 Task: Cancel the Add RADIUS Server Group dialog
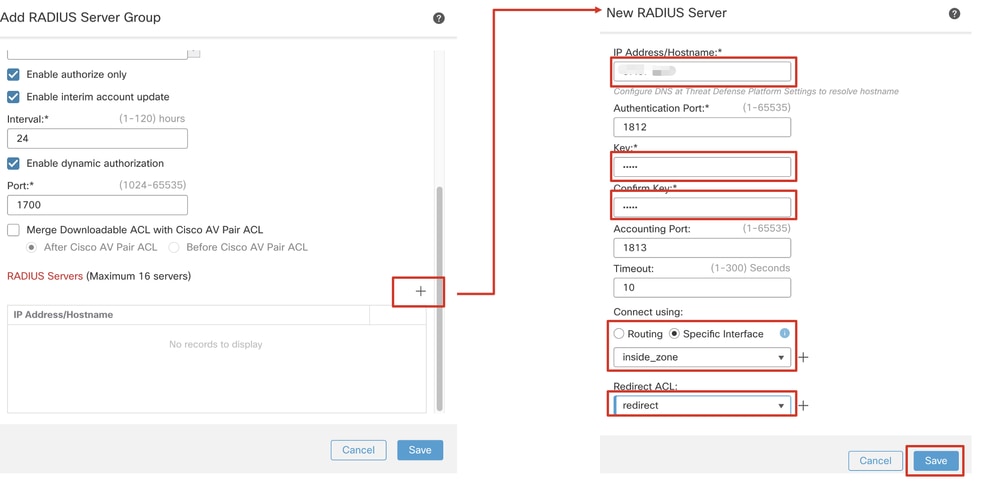(358, 450)
